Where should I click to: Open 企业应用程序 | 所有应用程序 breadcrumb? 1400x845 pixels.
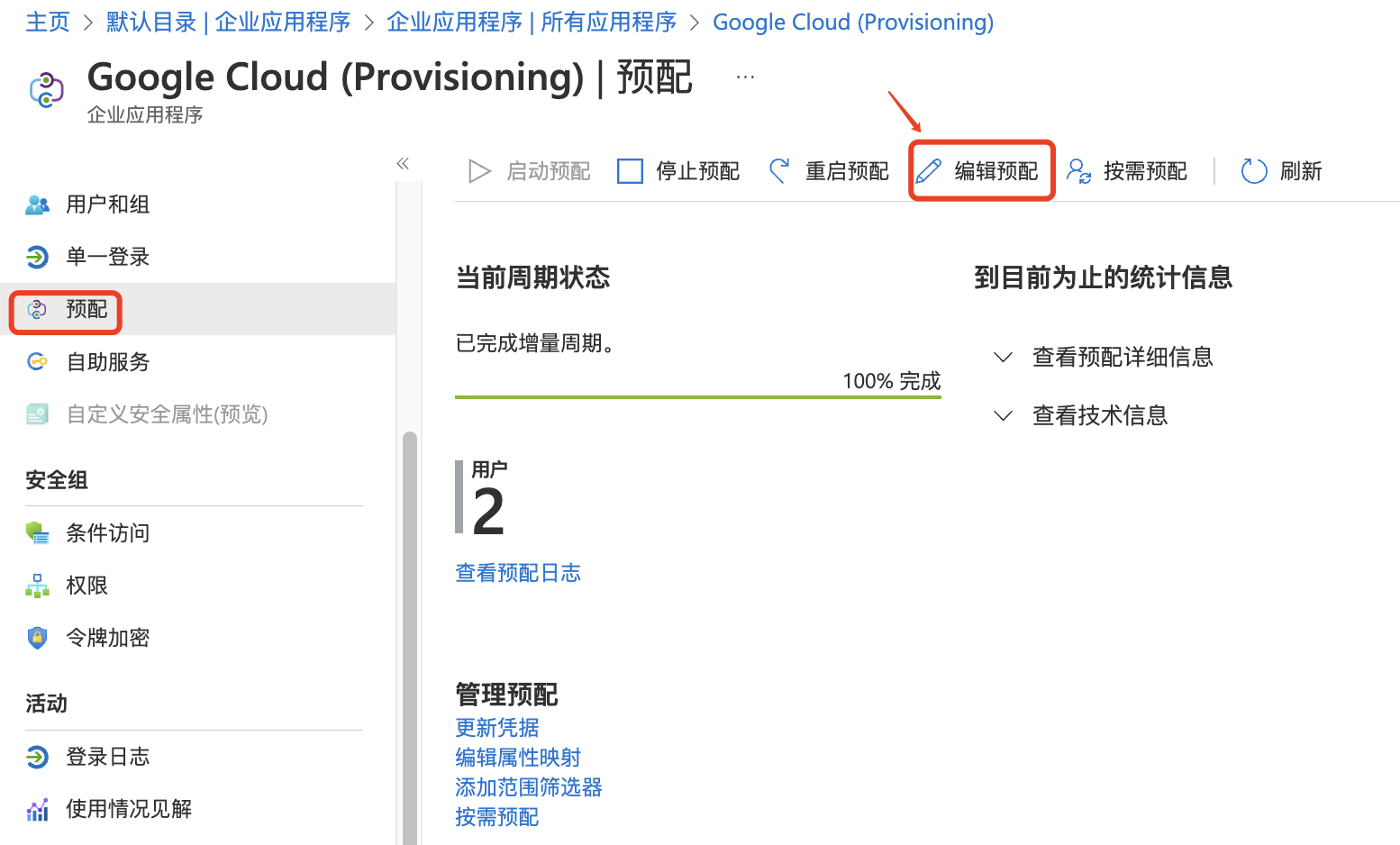click(x=532, y=22)
